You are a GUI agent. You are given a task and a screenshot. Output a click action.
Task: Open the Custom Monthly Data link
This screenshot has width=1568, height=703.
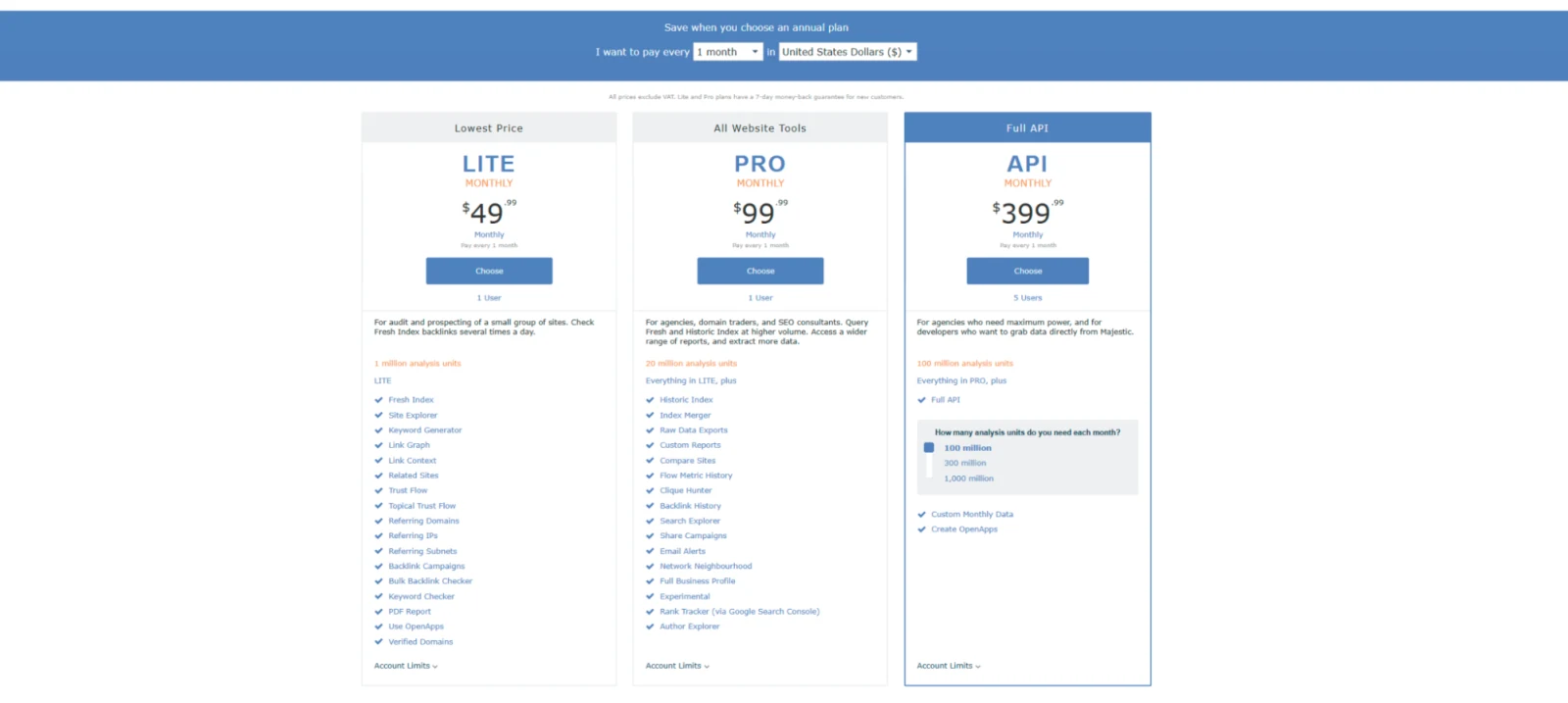pyautogui.click(x=972, y=514)
